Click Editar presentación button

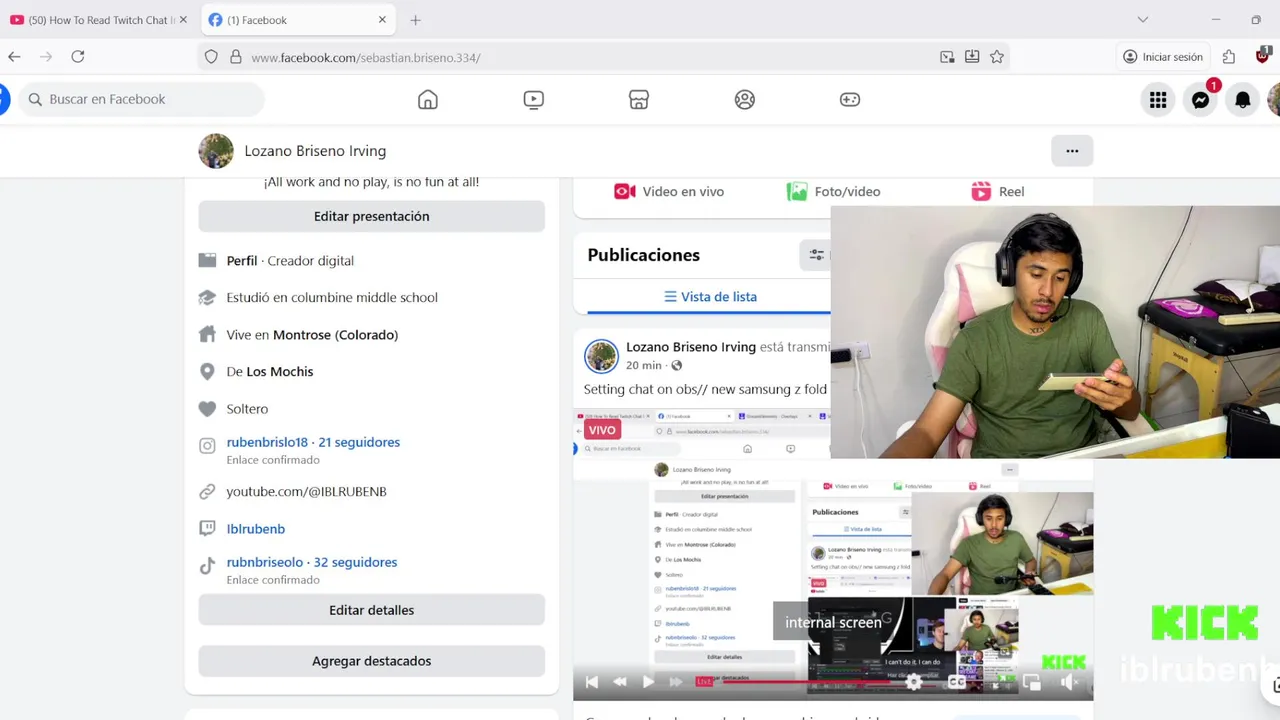pyautogui.click(x=372, y=216)
